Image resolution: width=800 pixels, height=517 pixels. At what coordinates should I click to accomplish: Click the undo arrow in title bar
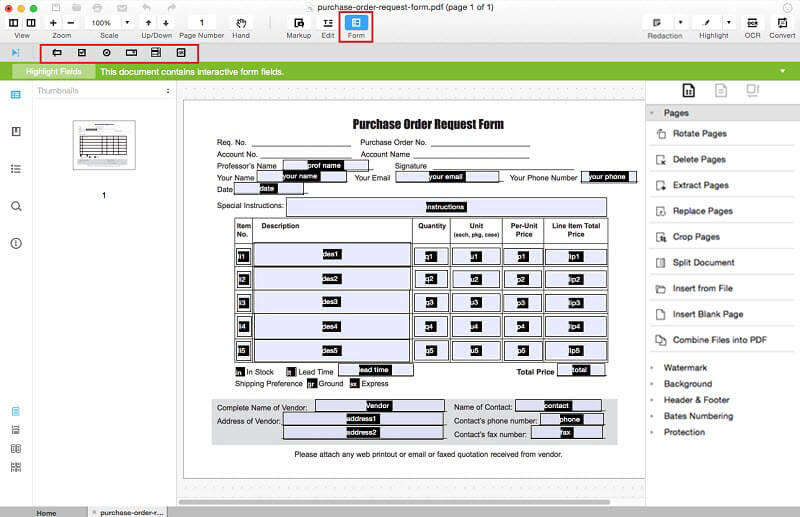click(x=146, y=7)
